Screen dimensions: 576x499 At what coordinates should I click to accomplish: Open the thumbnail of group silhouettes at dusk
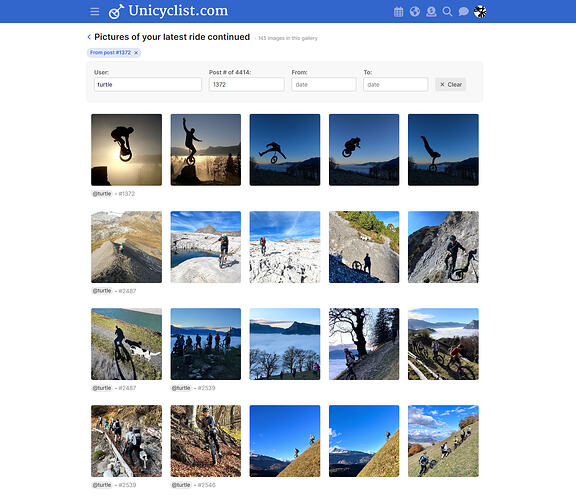[206, 344]
